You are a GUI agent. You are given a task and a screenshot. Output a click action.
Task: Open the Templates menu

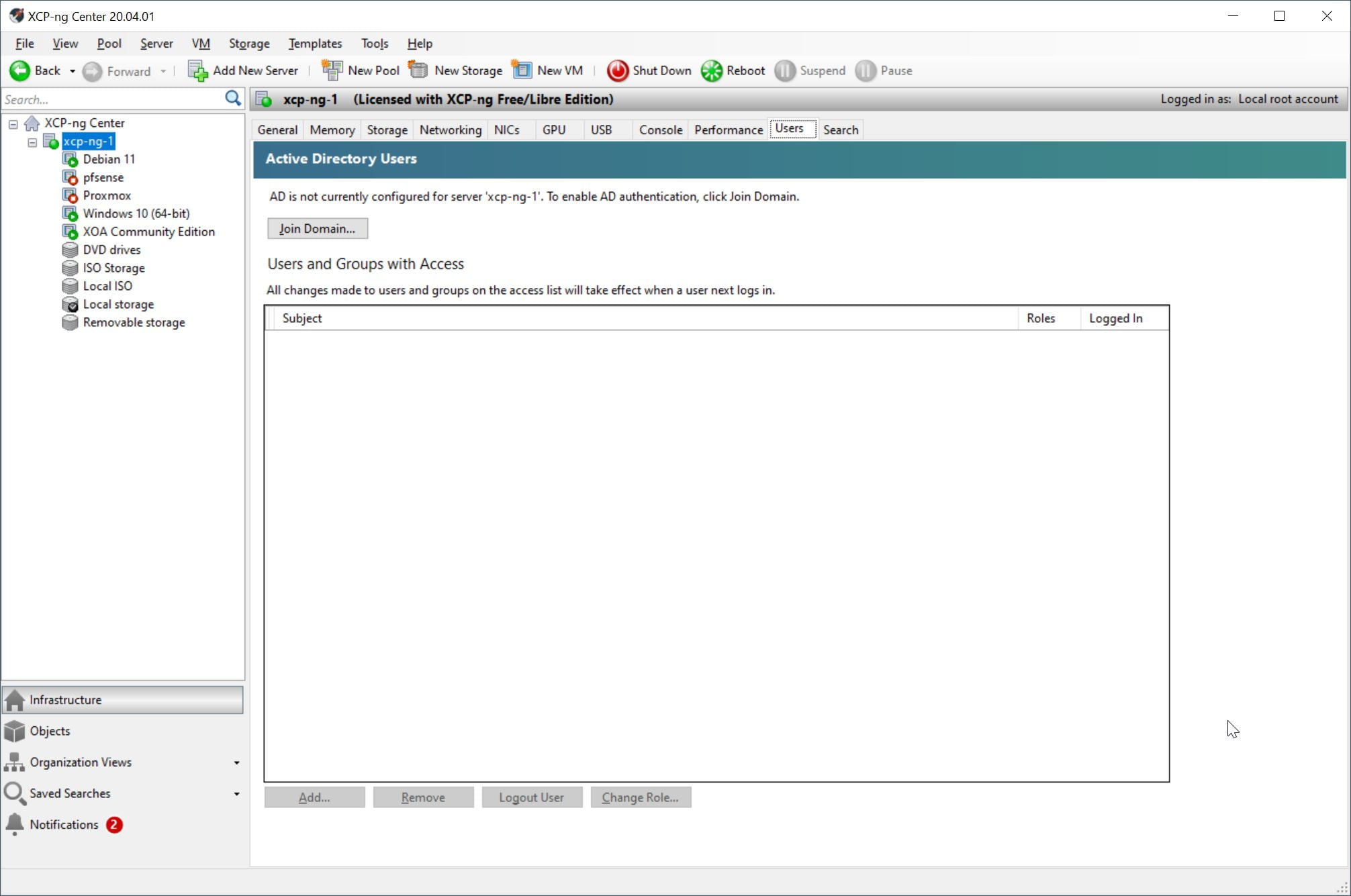(315, 44)
